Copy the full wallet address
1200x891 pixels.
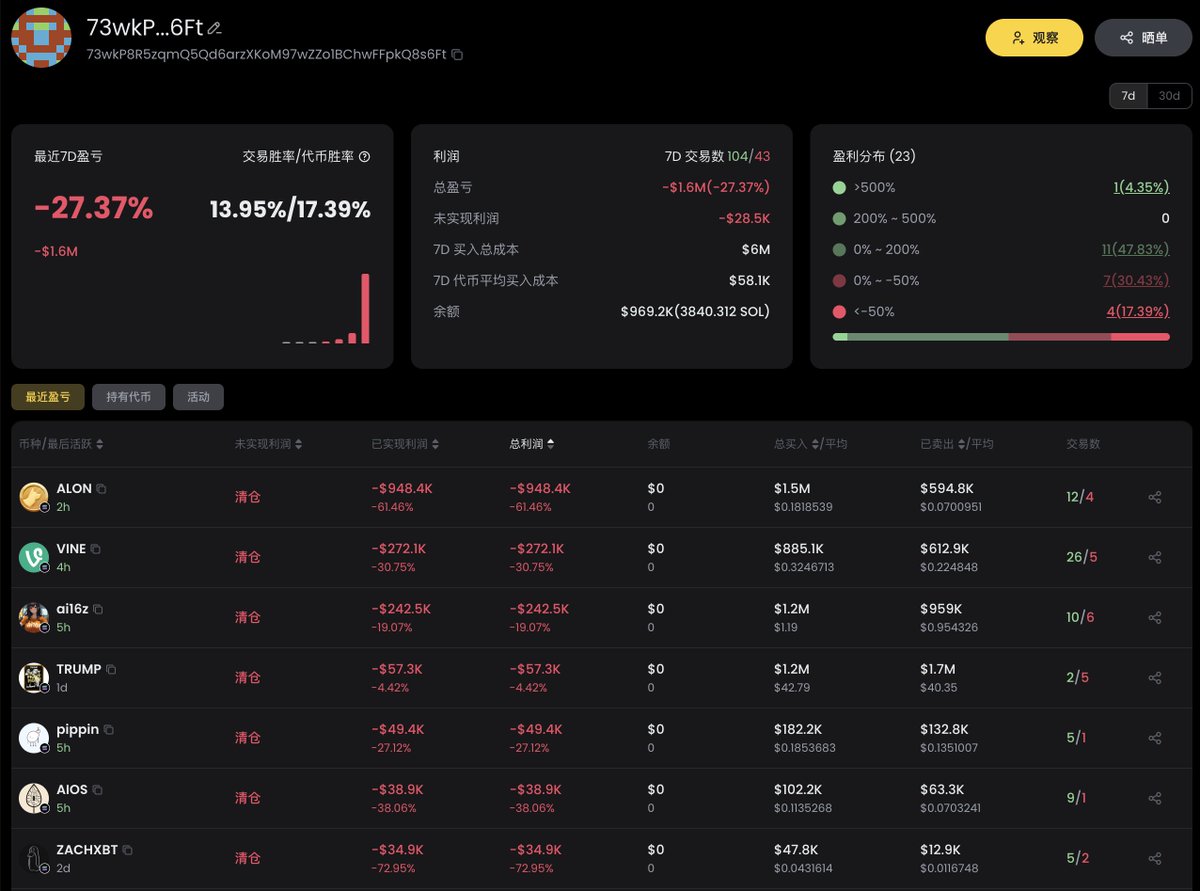[457, 54]
